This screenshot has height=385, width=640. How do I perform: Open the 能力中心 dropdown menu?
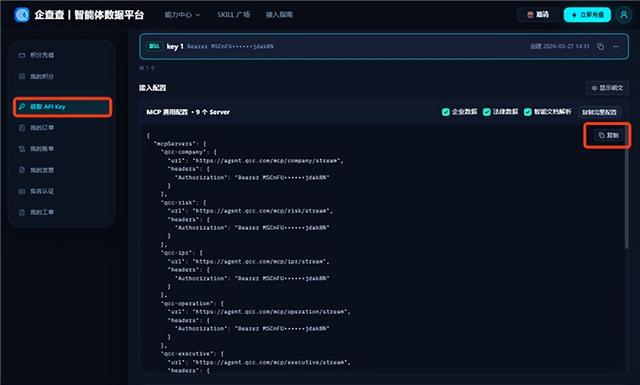point(182,15)
